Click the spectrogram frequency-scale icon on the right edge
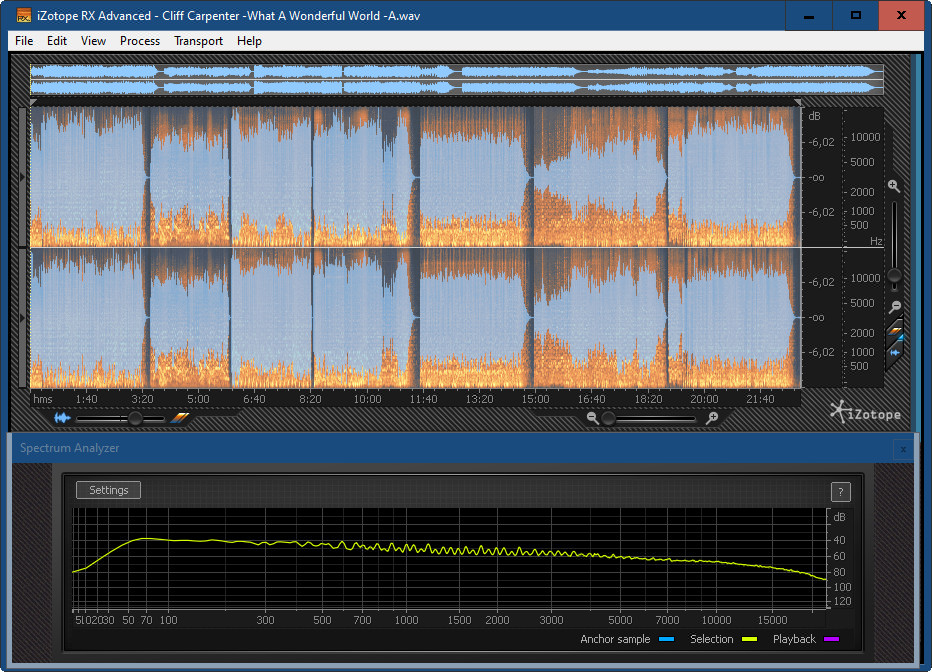The image size is (932, 672). click(895, 332)
